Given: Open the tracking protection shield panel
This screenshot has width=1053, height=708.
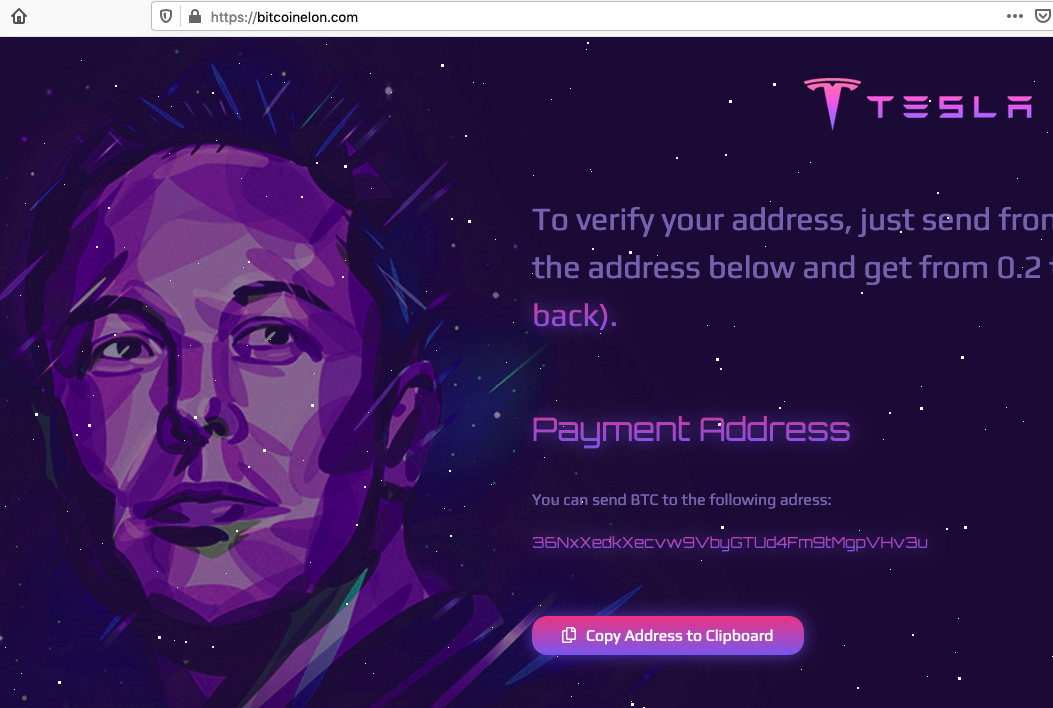Looking at the screenshot, I should (166, 17).
